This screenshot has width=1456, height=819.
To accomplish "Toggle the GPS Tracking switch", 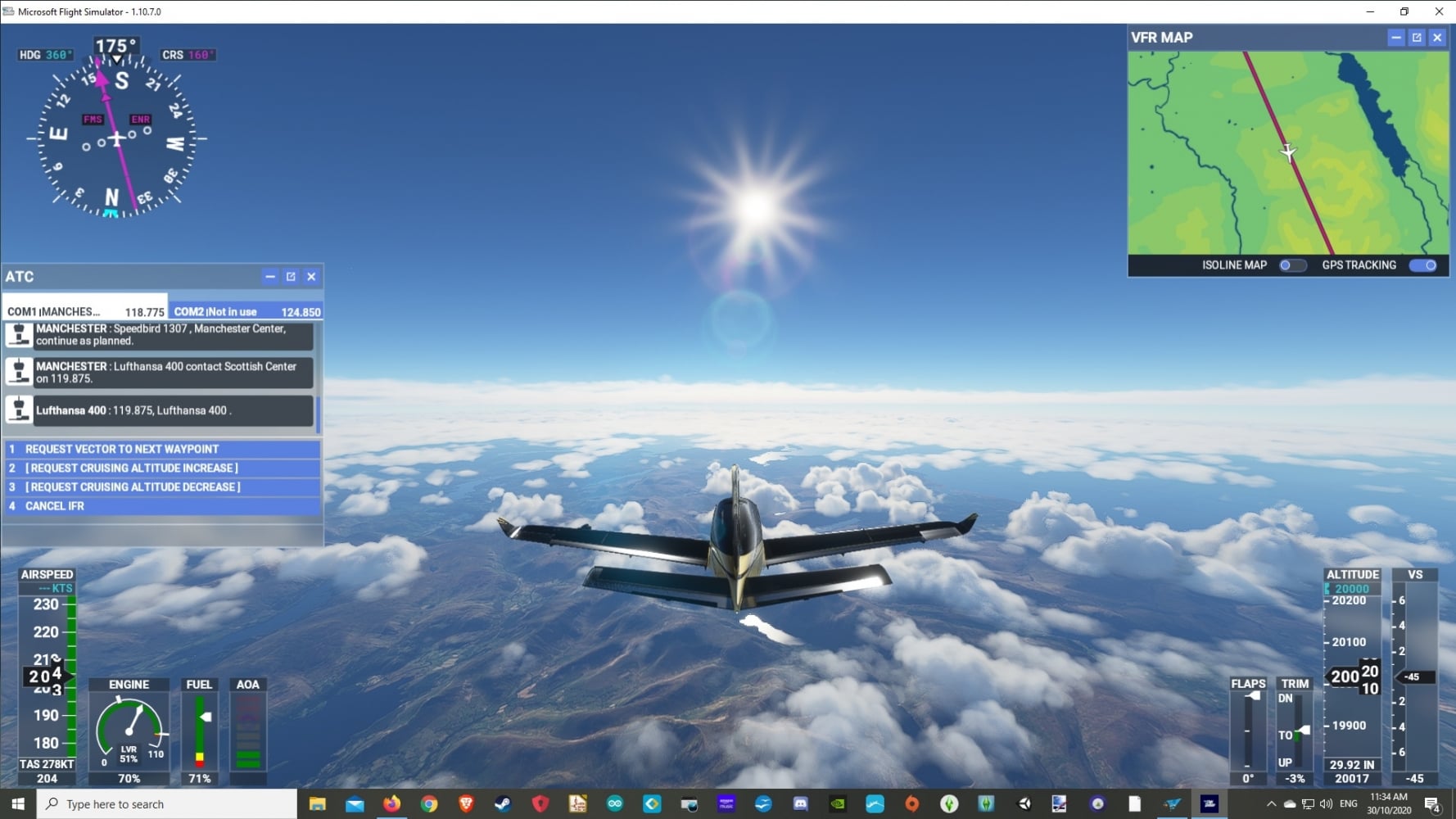I will (1422, 265).
